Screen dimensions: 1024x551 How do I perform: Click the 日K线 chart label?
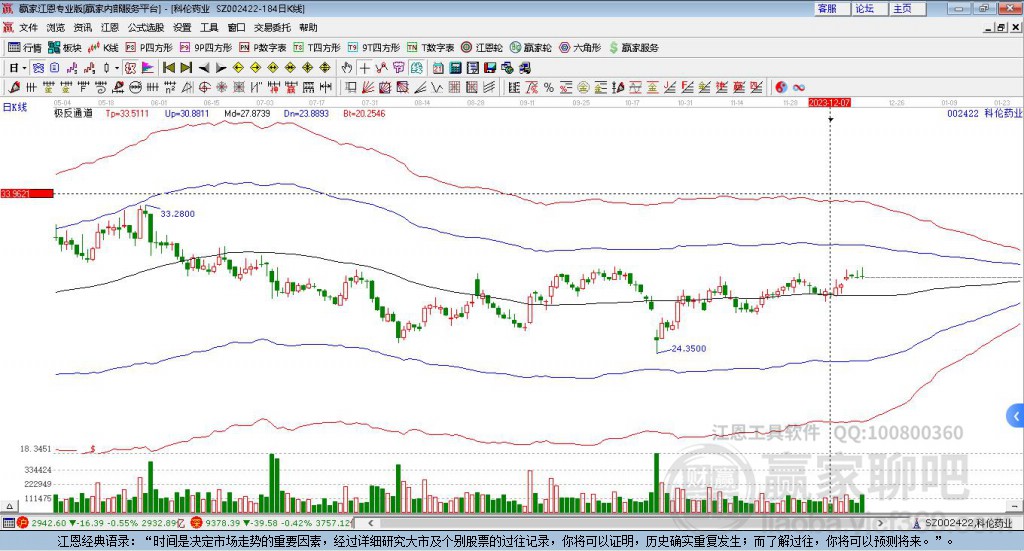(x=15, y=107)
